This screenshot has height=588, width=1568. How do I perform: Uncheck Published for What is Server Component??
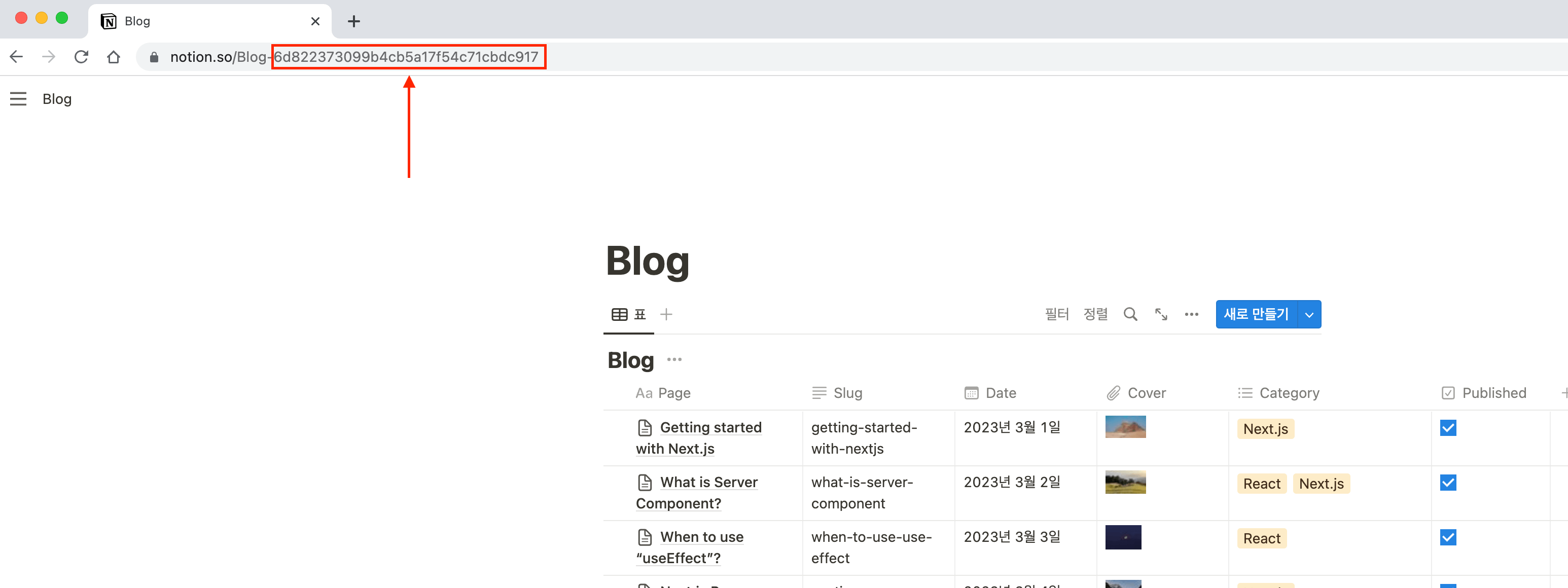[1448, 483]
